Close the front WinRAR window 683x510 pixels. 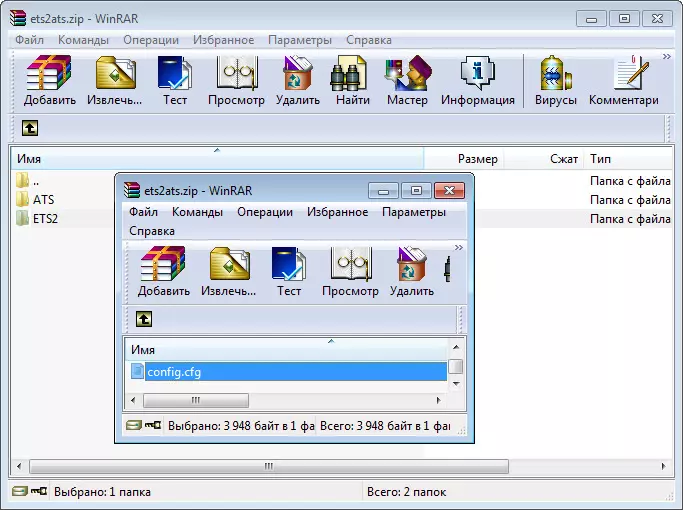click(449, 190)
